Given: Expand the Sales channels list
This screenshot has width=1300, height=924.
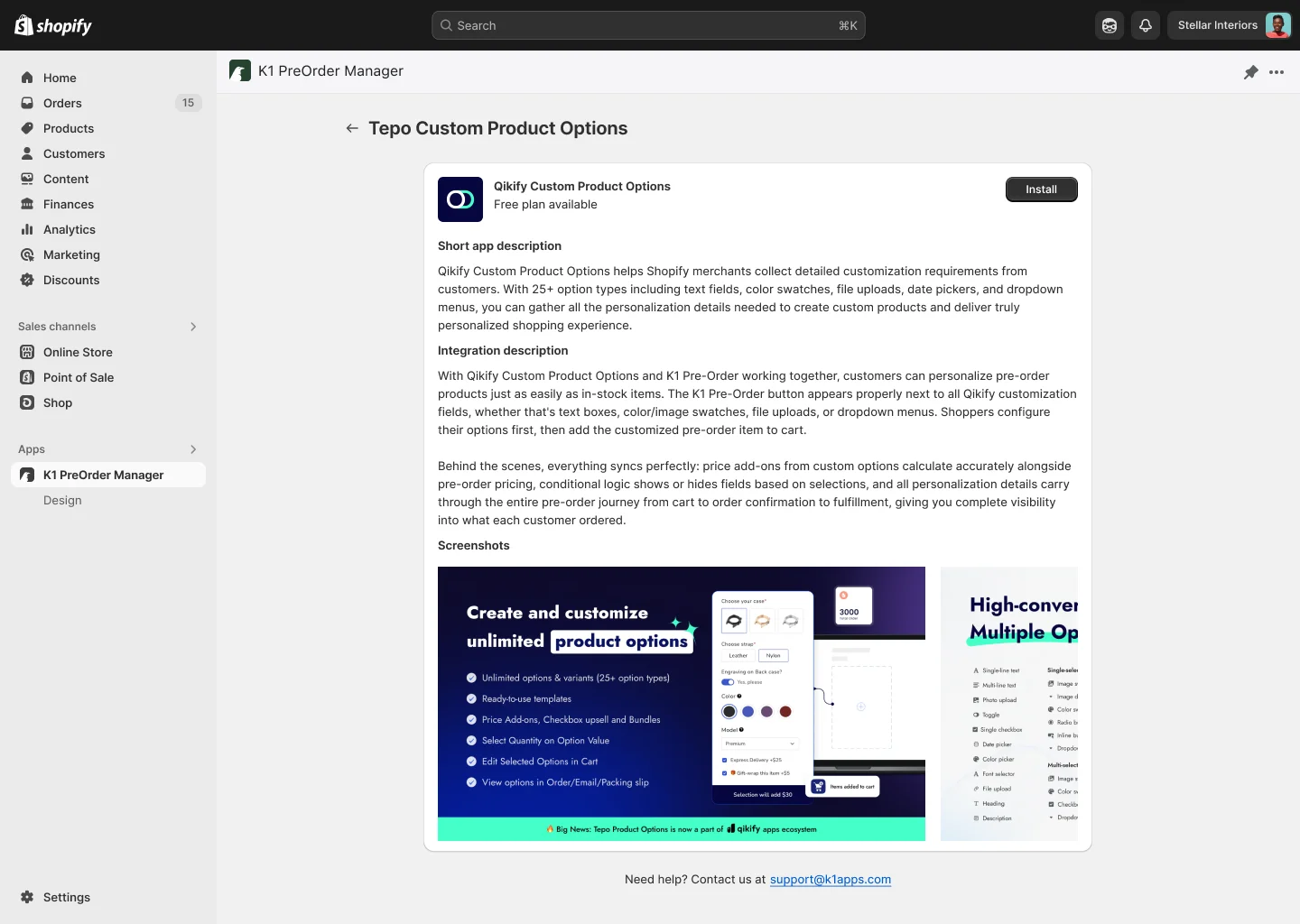Looking at the screenshot, I should pos(193,327).
